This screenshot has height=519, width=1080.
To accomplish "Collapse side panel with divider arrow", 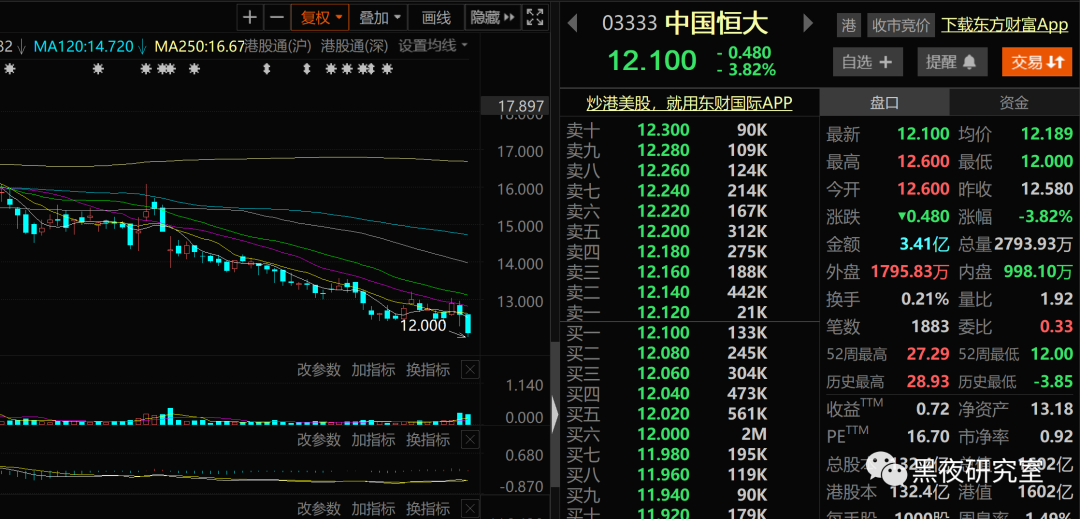I will [555, 413].
